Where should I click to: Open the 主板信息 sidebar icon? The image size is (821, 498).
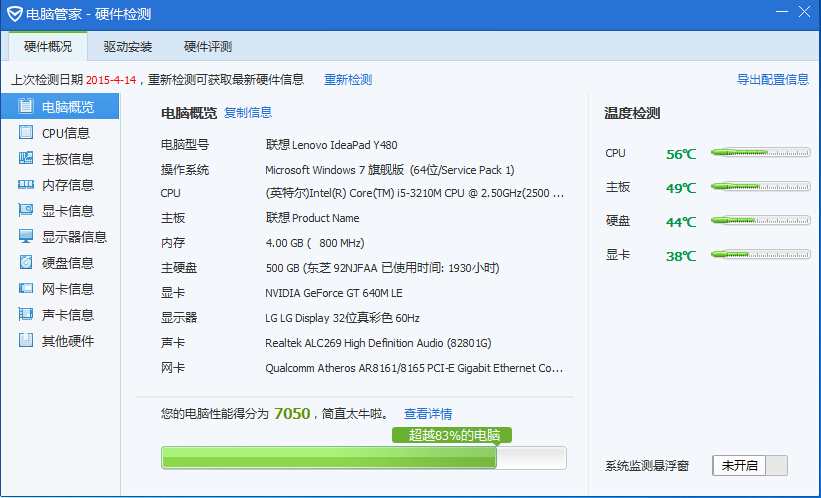(26, 158)
